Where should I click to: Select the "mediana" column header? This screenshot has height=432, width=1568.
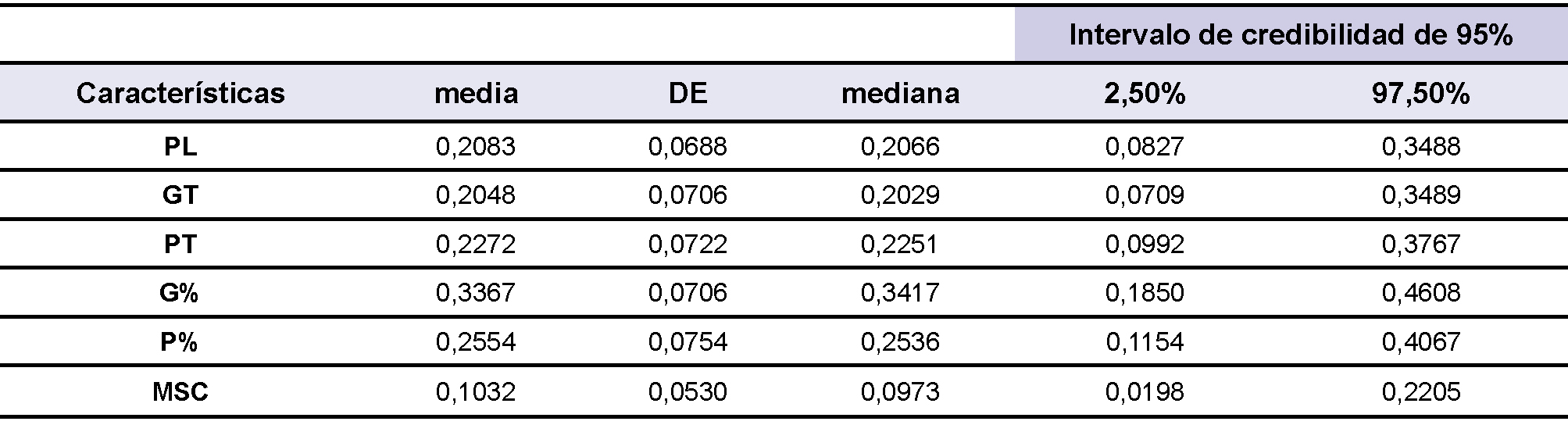pos(900,94)
